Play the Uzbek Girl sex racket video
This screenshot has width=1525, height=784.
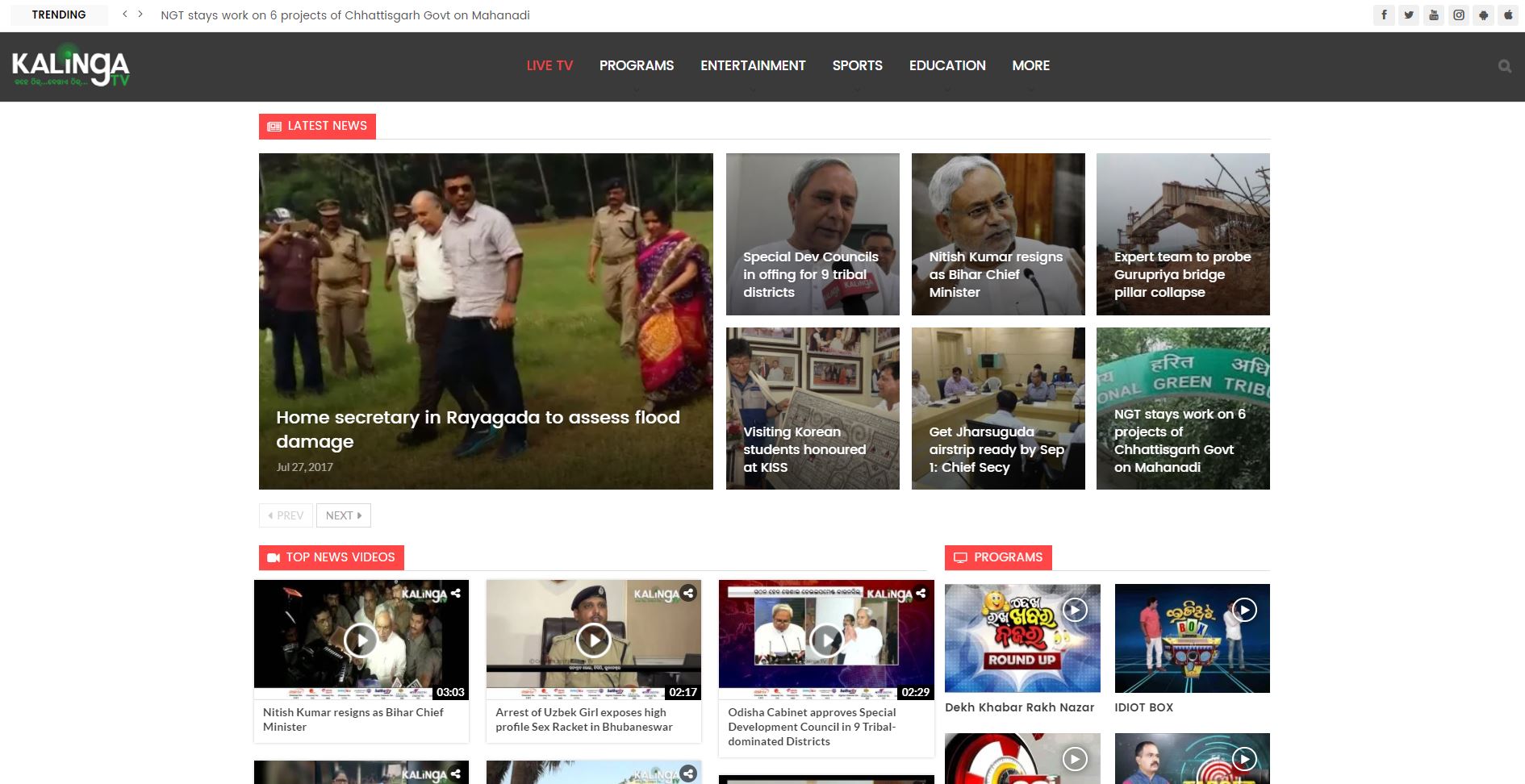[594, 640]
